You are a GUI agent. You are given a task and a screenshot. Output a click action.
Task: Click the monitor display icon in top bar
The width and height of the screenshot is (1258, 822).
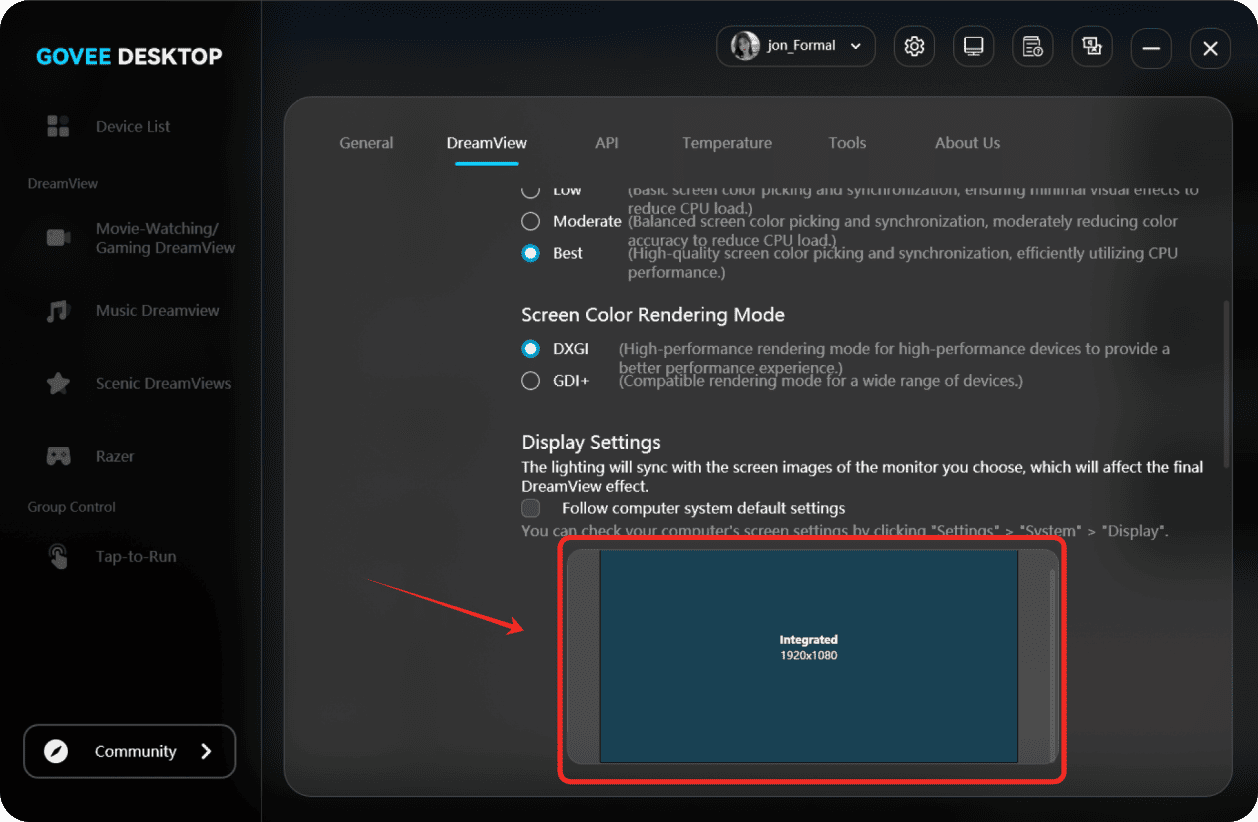click(x=973, y=46)
